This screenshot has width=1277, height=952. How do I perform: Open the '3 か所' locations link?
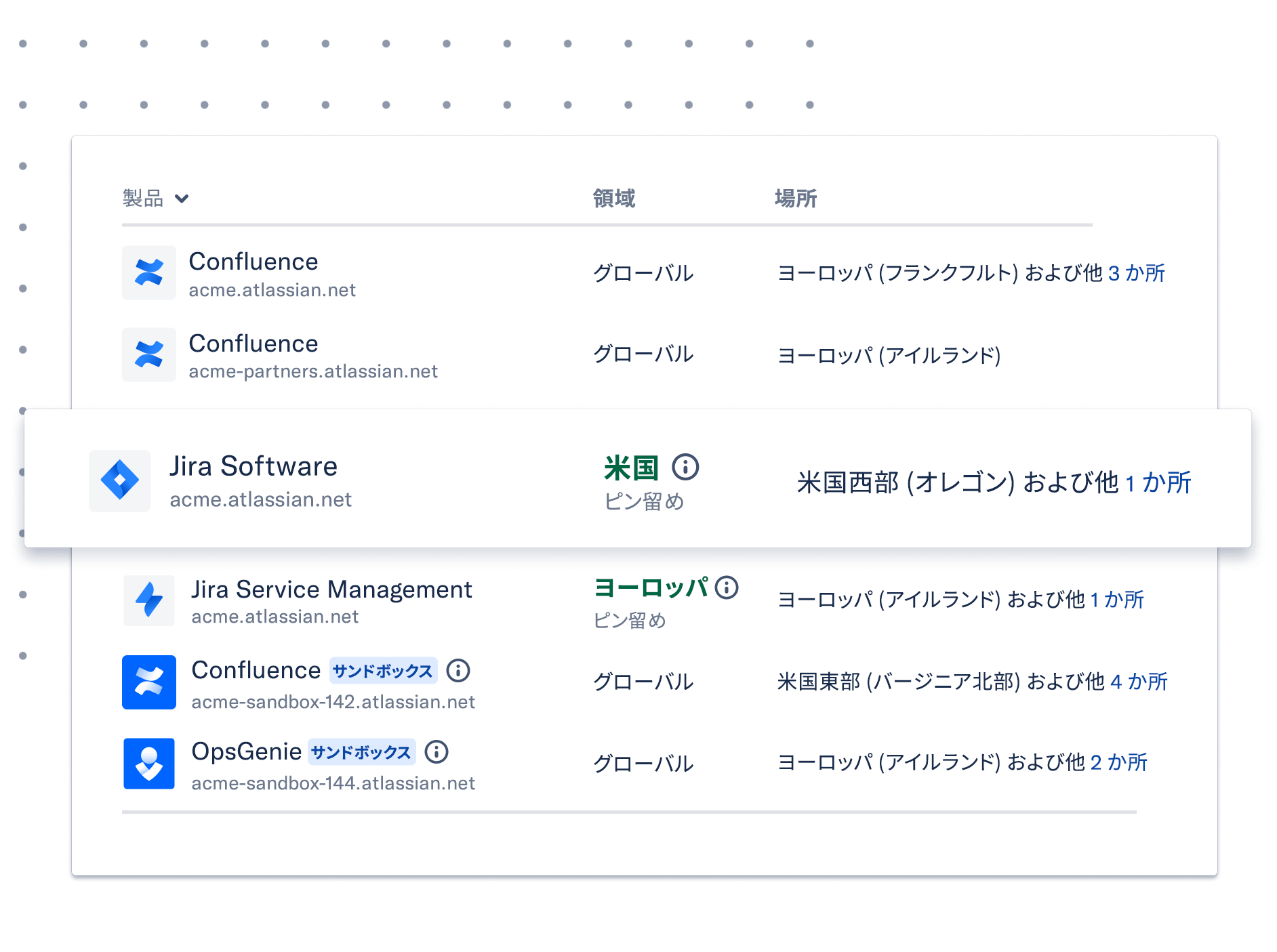click(1137, 273)
